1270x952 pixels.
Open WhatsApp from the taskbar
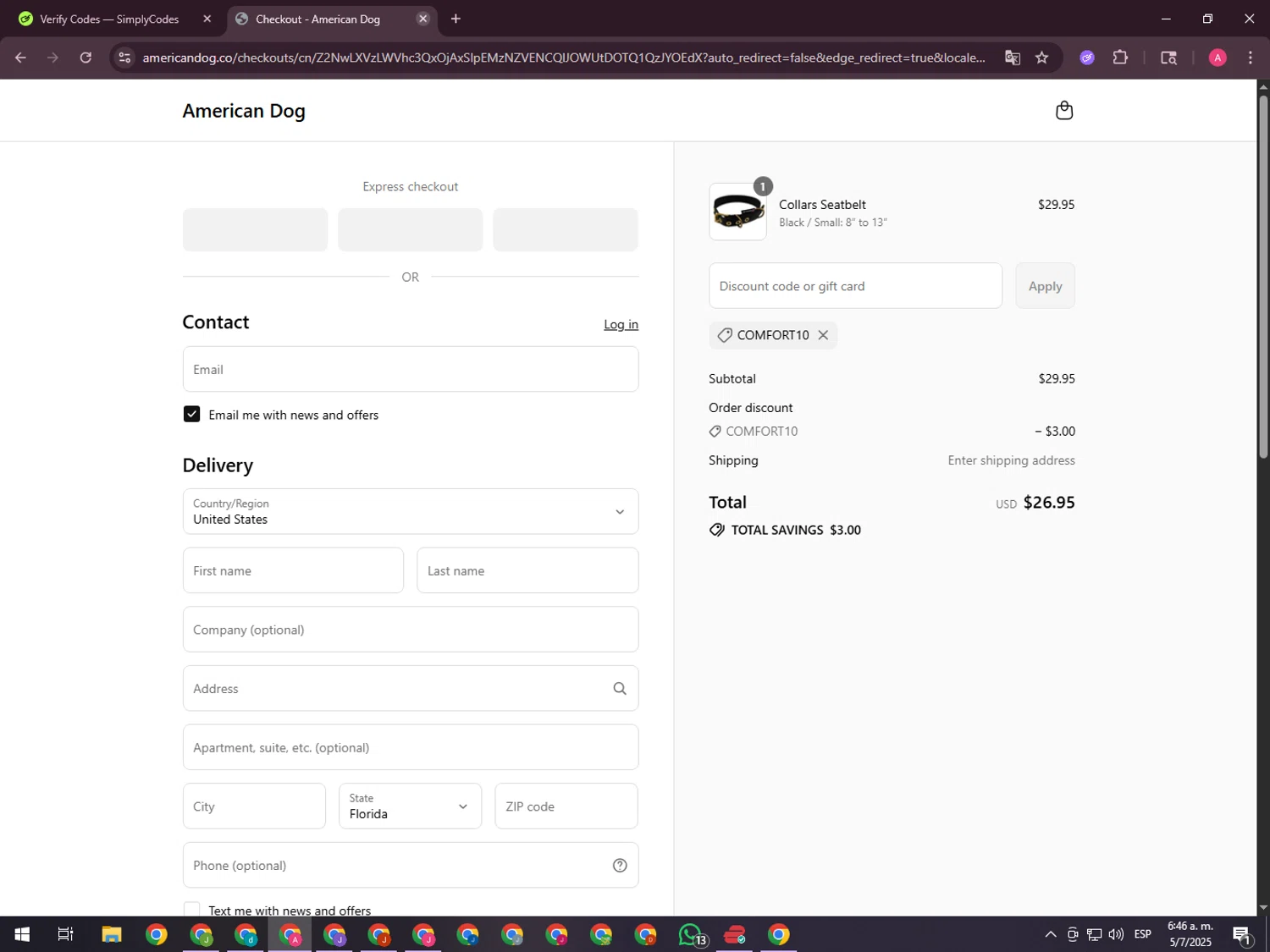pos(690,934)
